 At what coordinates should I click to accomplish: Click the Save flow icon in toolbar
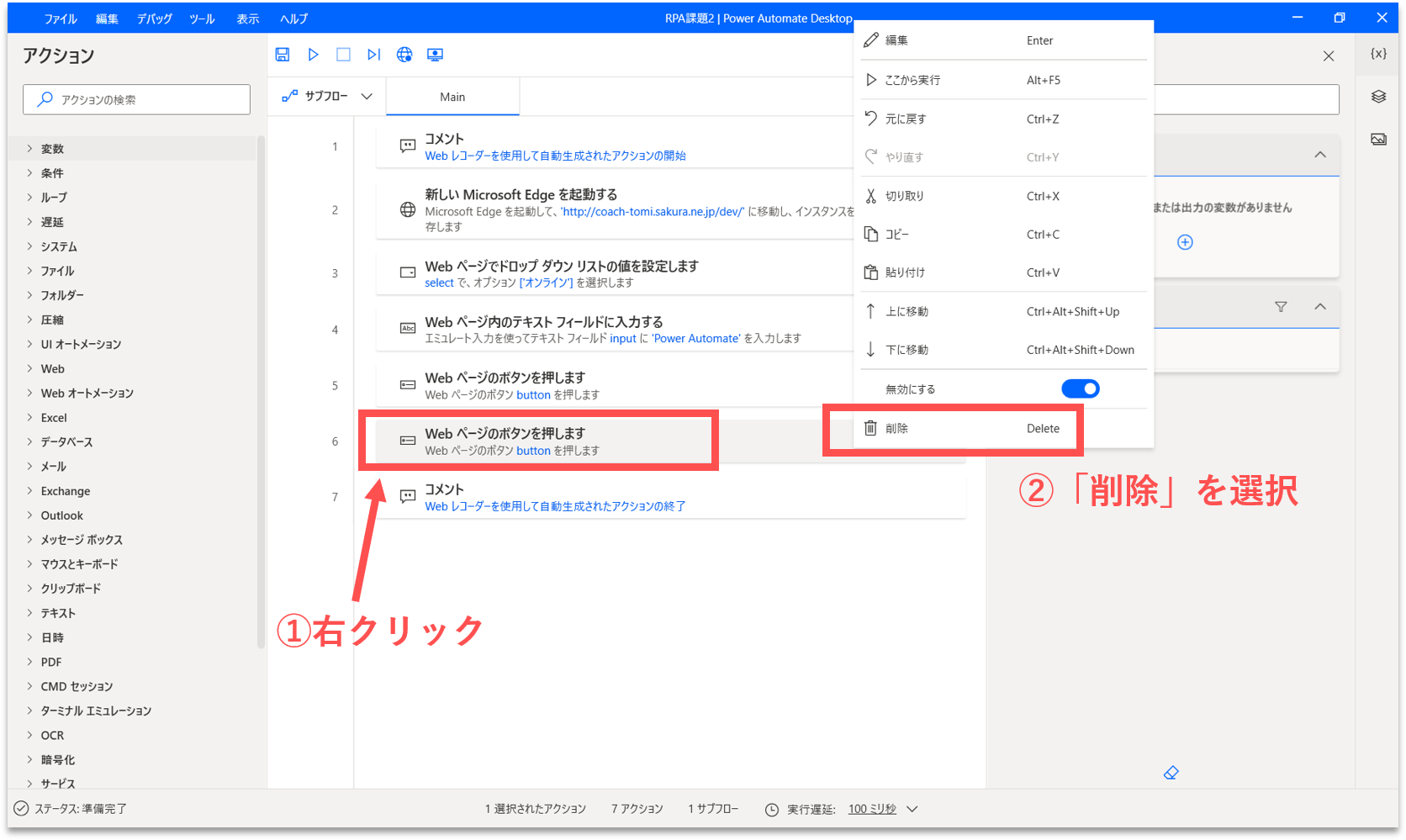[x=283, y=55]
